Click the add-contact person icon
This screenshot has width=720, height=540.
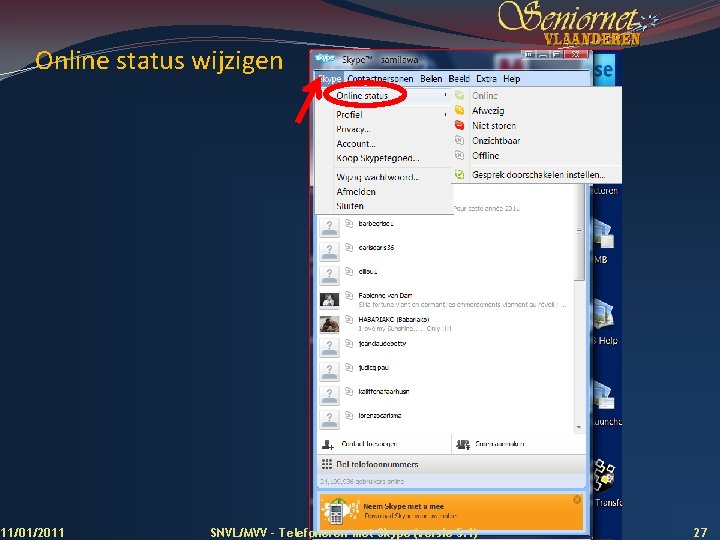tap(327, 444)
